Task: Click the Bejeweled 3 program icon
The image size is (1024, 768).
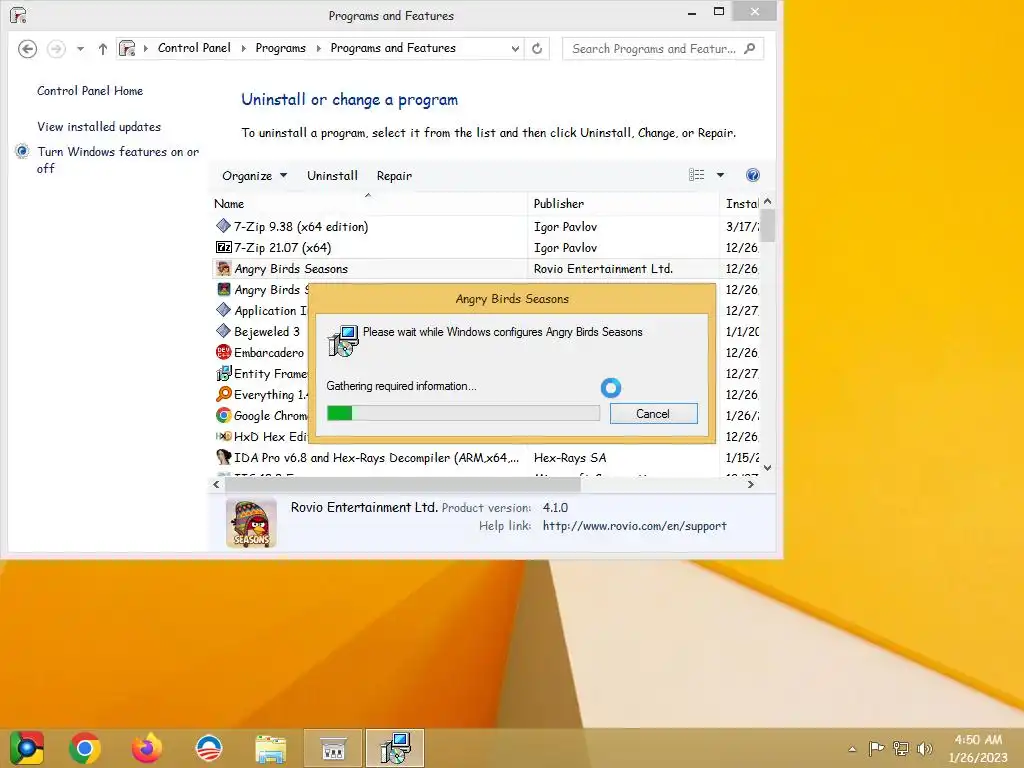Action: coord(223,331)
